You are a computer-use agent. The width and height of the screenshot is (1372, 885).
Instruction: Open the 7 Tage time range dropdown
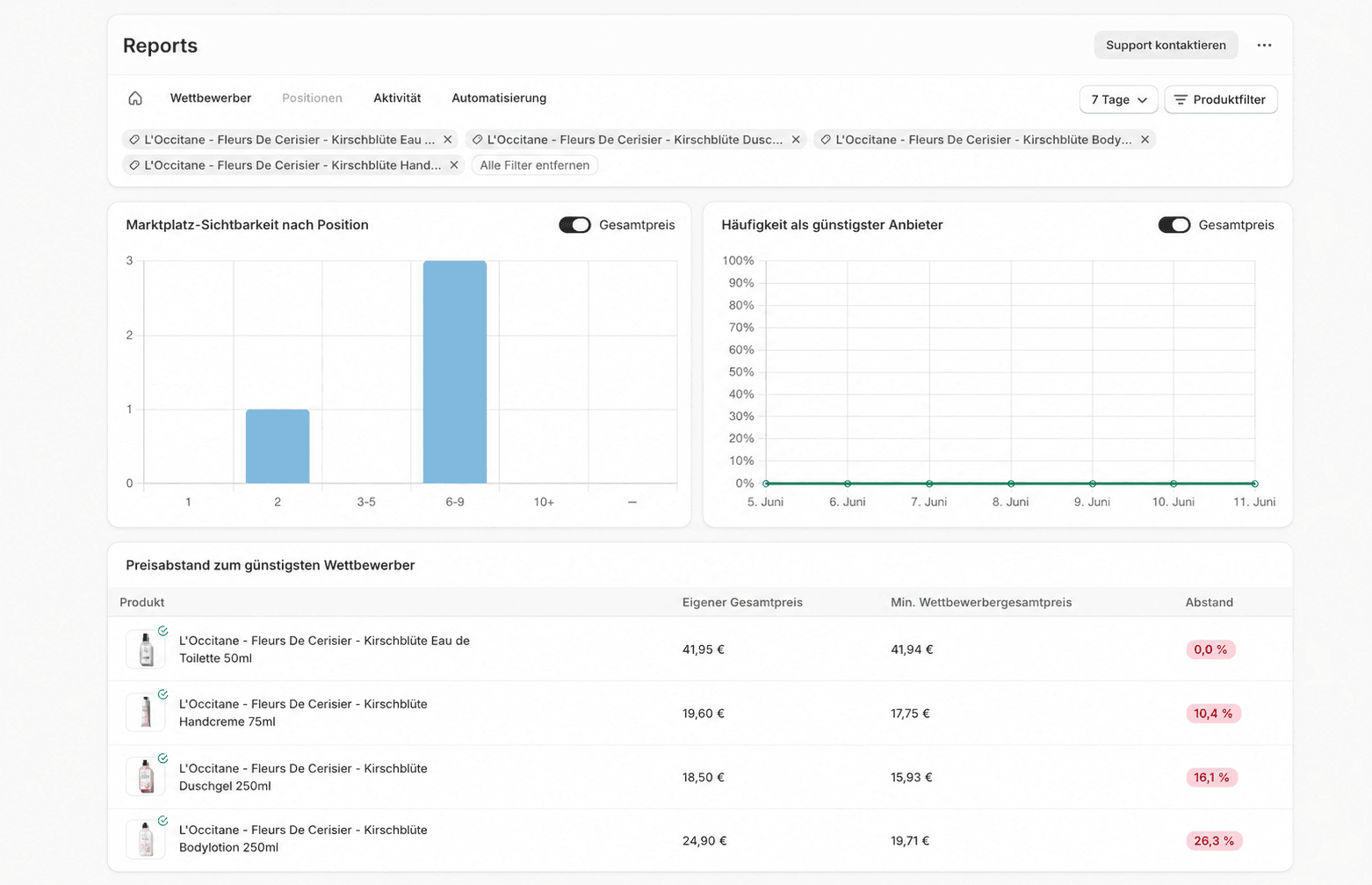coord(1119,100)
